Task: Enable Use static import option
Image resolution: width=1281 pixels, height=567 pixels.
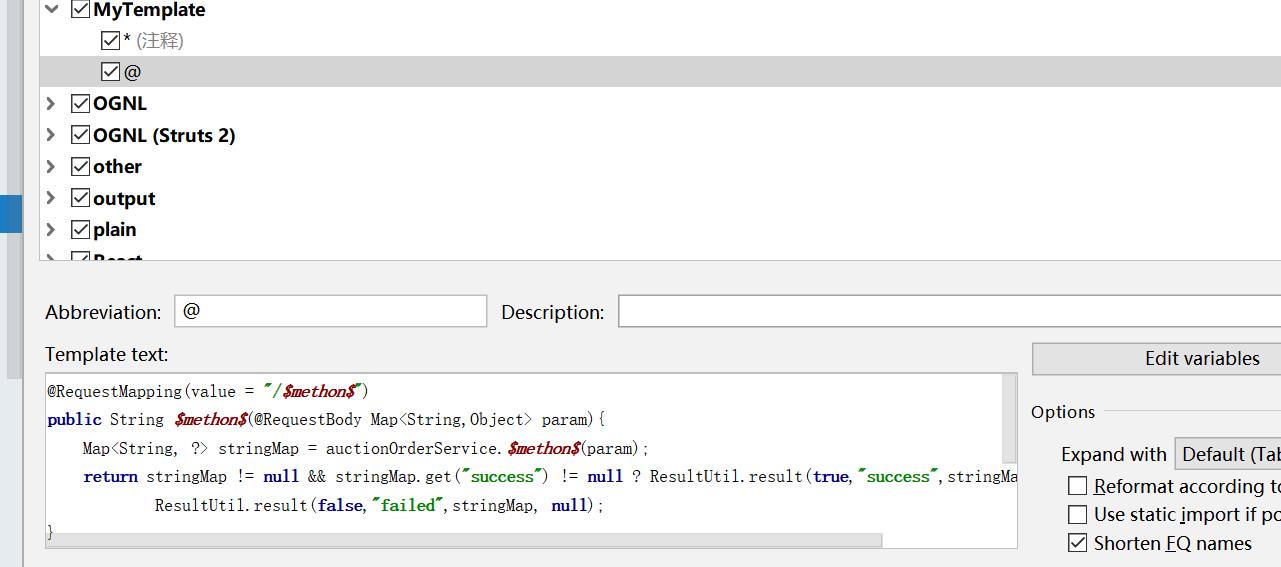Action: [x=1078, y=515]
